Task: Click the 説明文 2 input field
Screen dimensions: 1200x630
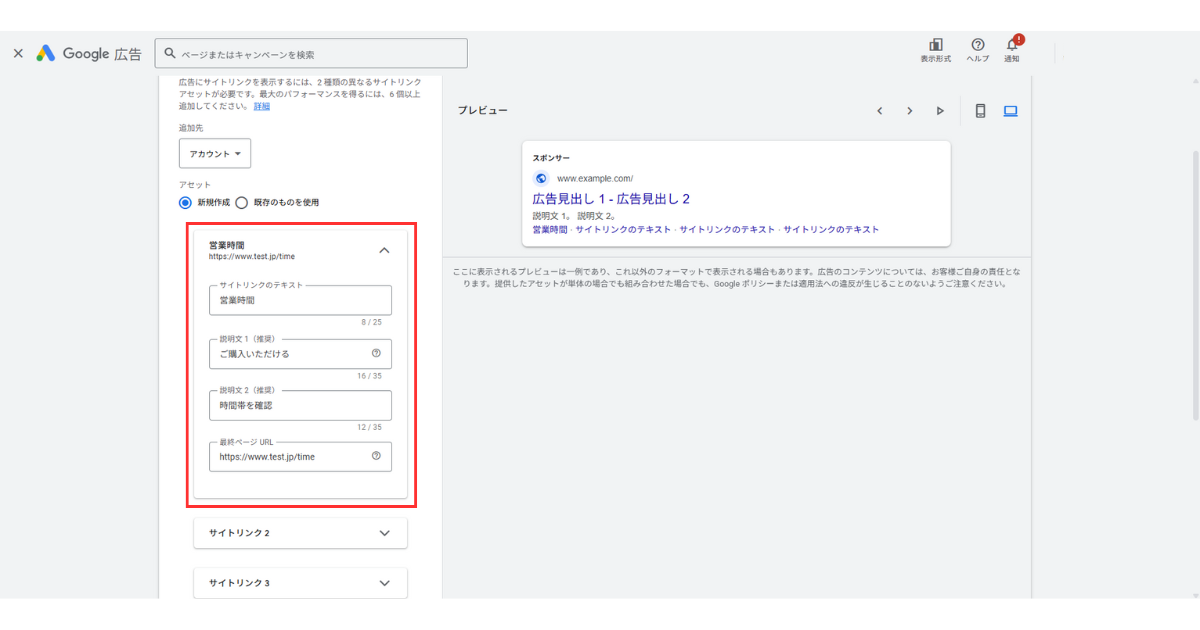Action: pos(300,405)
